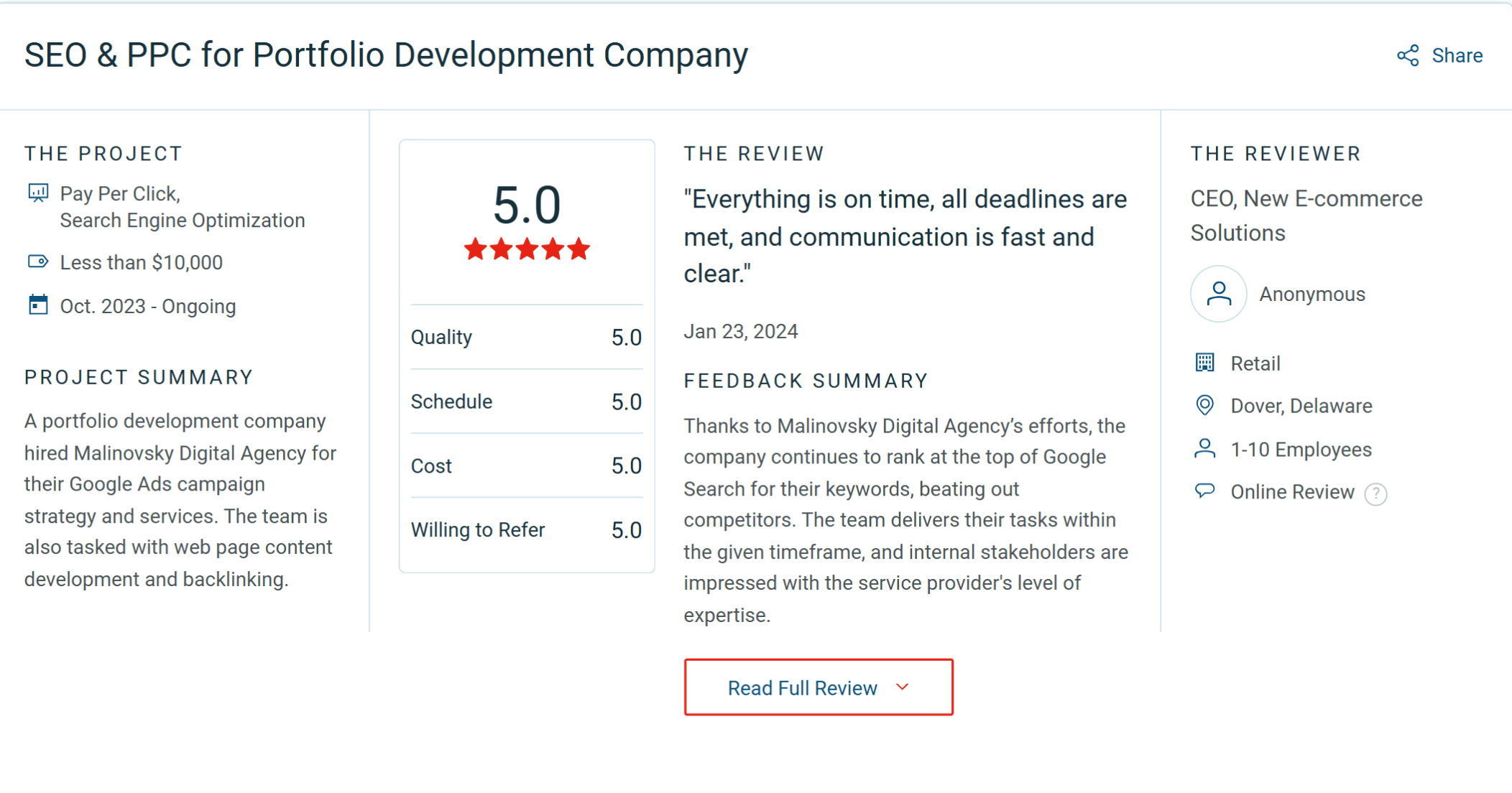Click the Read Full Review chevron arrow
This screenshot has width=1512, height=793.
903,687
